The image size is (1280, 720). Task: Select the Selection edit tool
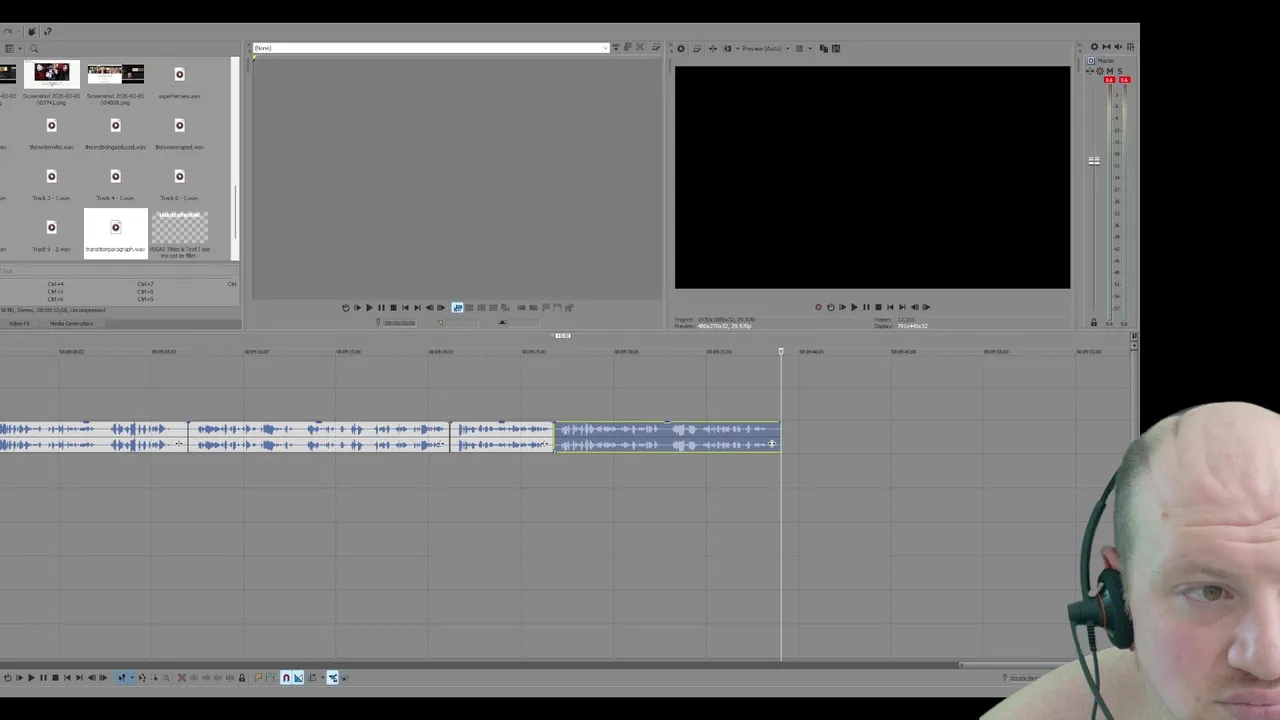[x=154, y=678]
